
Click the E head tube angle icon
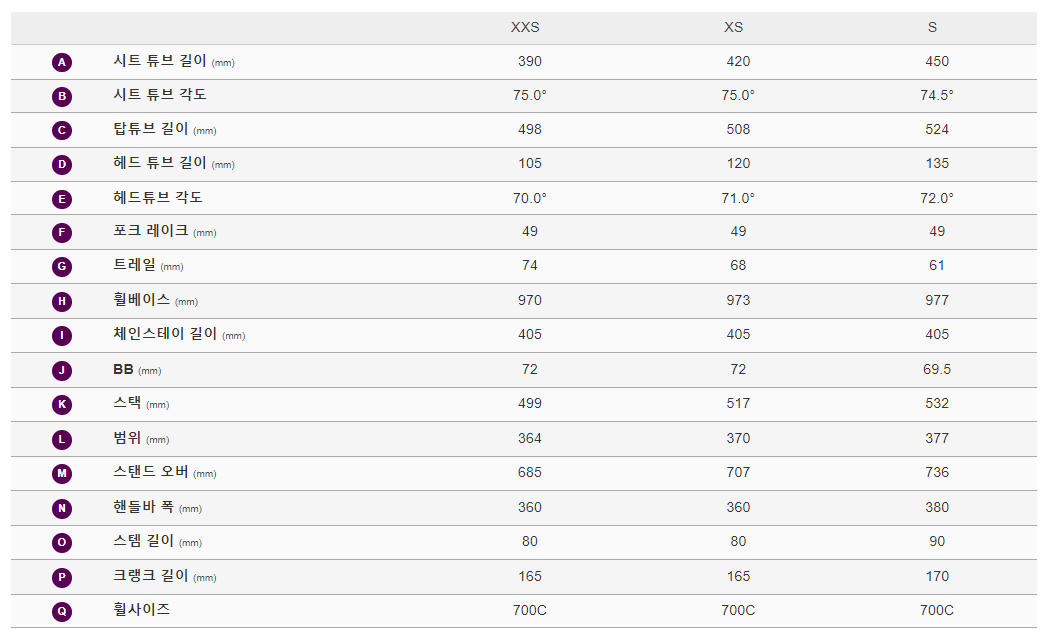tap(62, 199)
